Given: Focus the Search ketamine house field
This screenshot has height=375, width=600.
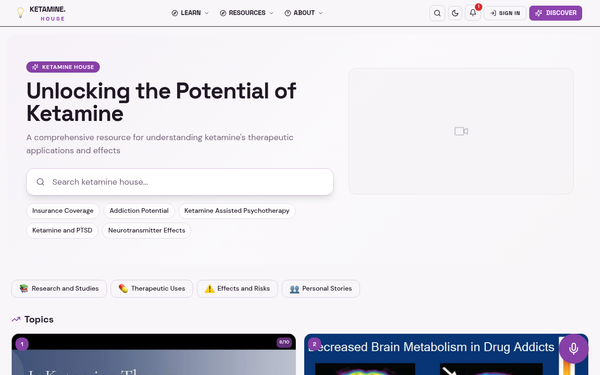Looking at the screenshot, I should (180, 182).
